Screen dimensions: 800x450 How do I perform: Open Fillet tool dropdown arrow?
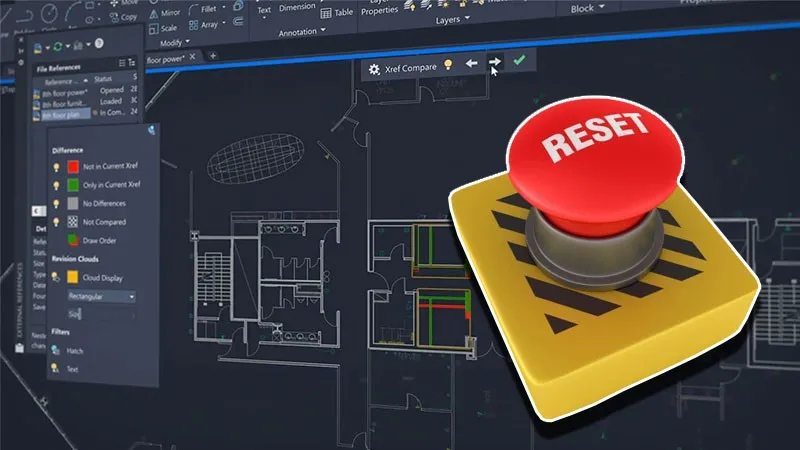(x=223, y=7)
